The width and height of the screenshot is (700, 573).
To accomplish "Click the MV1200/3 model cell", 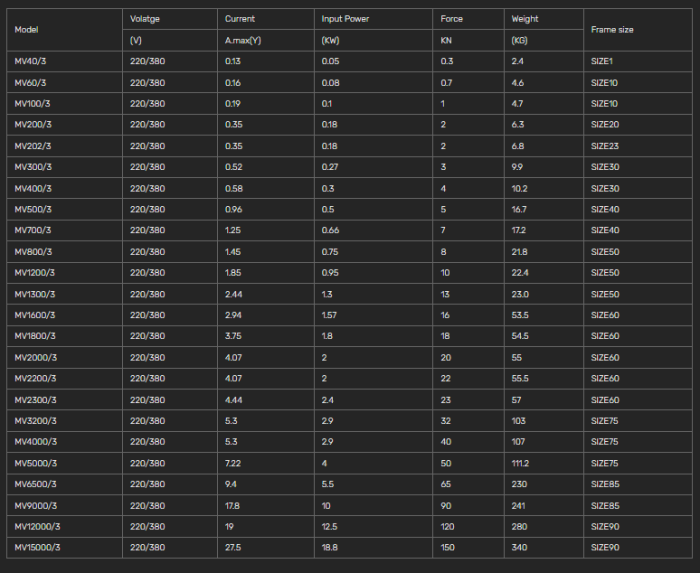I will 35,273.
